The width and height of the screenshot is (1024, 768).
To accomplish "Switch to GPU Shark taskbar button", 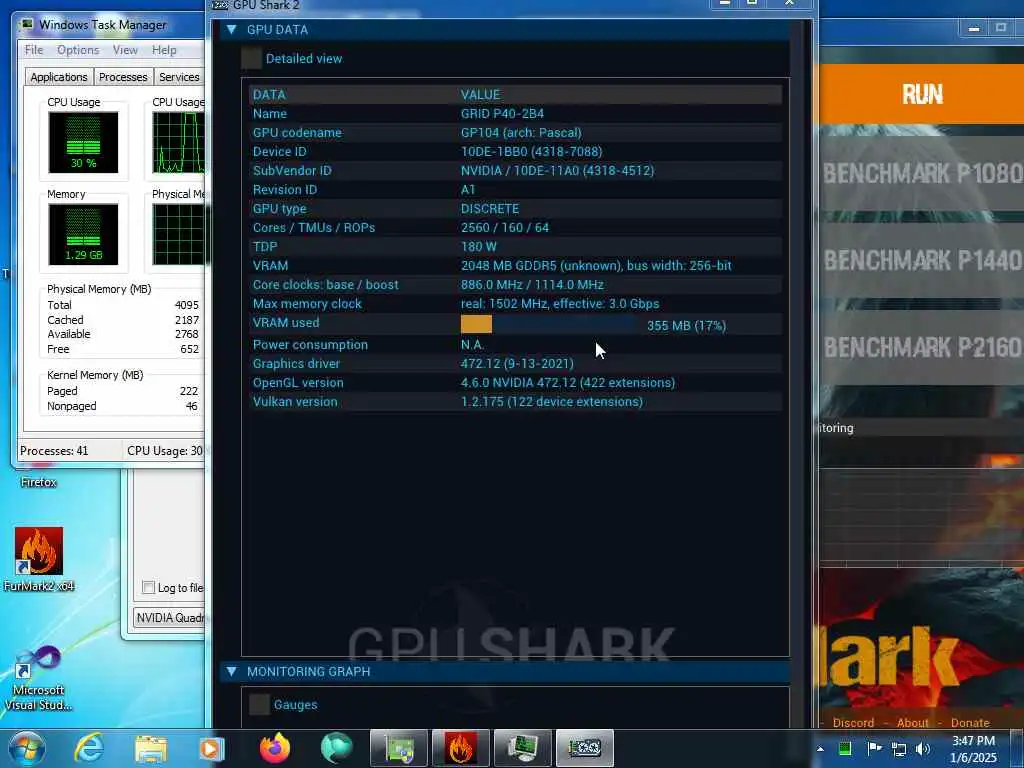I will point(584,748).
